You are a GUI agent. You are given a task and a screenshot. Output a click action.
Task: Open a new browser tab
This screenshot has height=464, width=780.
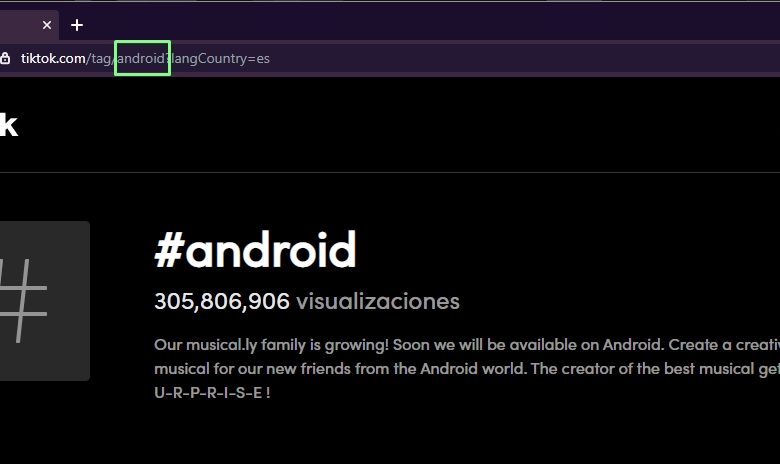(x=77, y=25)
